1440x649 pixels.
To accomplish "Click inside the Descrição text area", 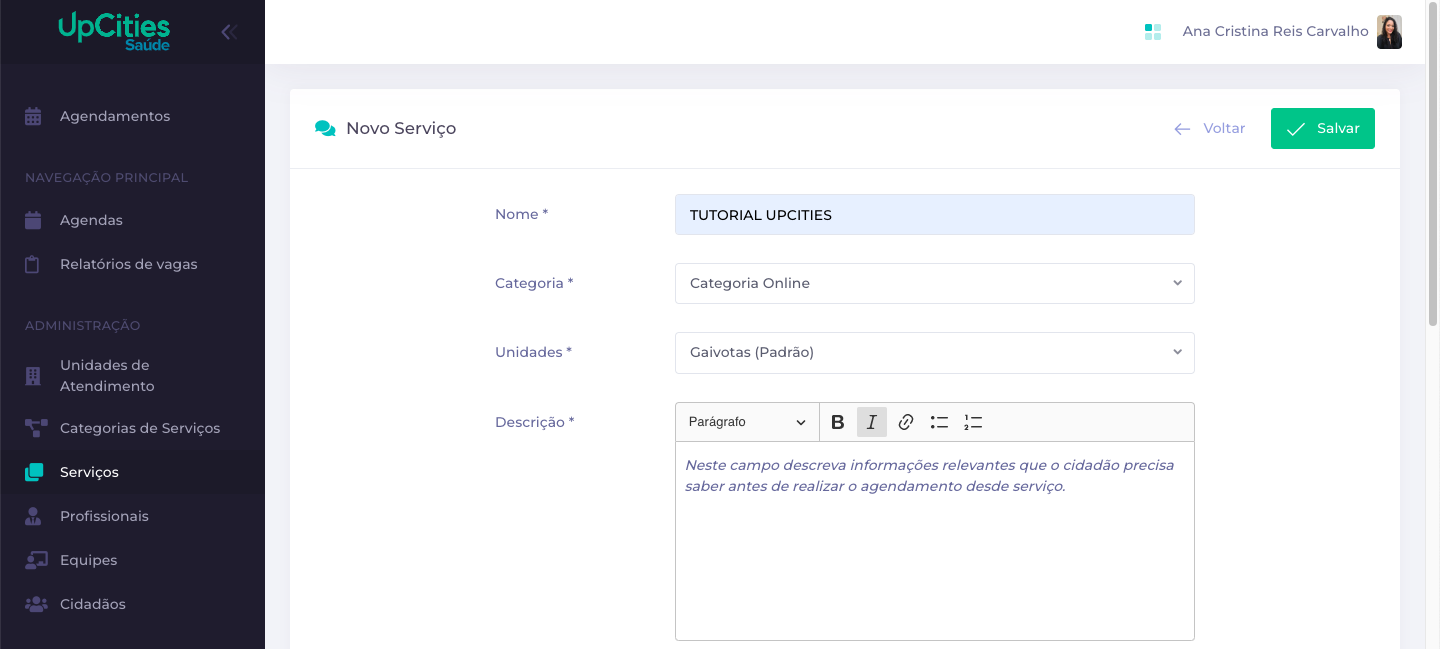I will [934, 541].
